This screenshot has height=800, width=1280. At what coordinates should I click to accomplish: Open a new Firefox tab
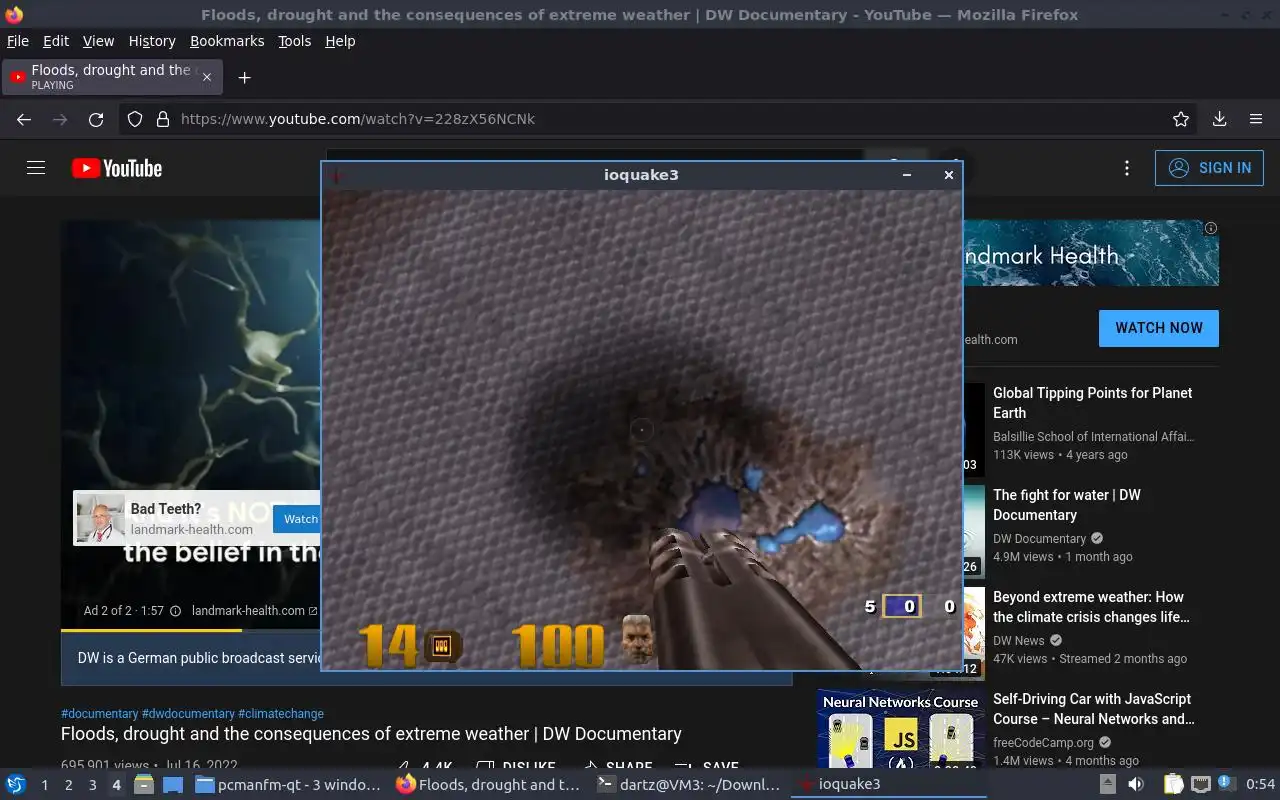click(x=244, y=77)
